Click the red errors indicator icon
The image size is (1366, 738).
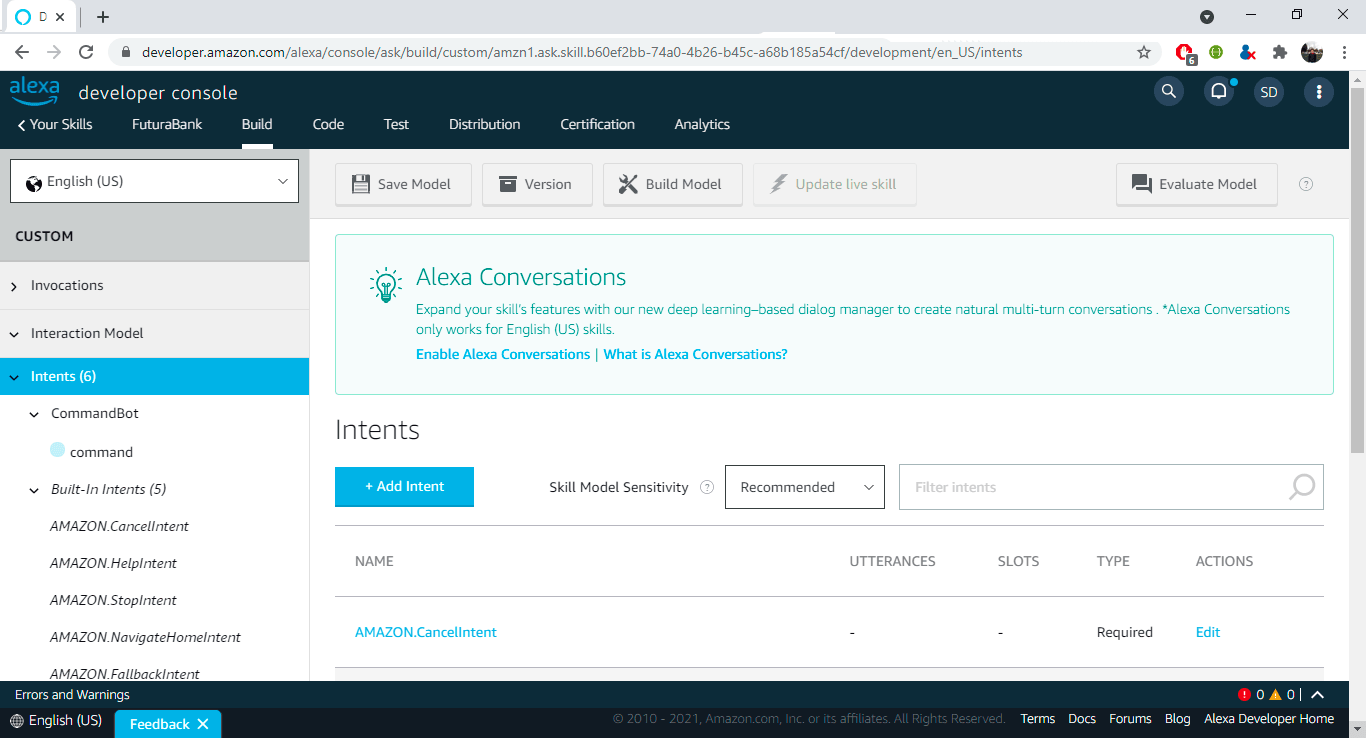click(x=1244, y=694)
